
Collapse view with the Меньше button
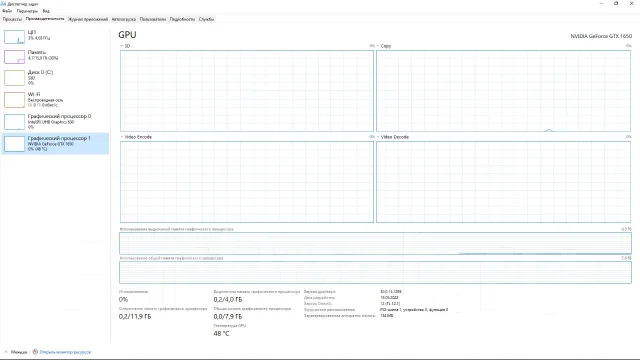tap(16, 352)
